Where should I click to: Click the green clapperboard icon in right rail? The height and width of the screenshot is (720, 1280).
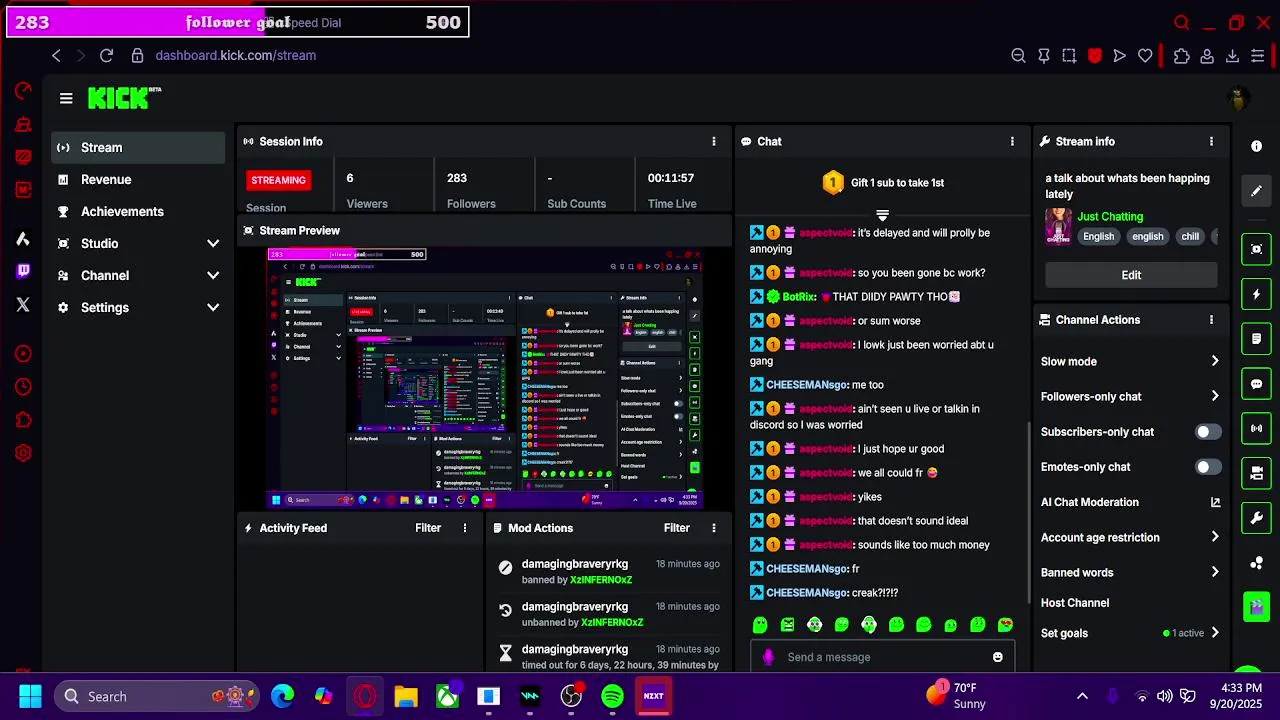point(1257,606)
